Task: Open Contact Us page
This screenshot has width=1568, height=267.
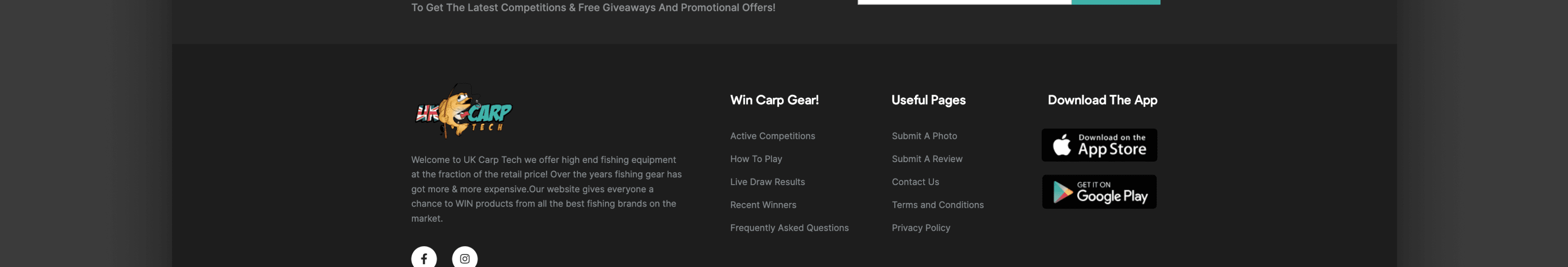Action: (915, 182)
